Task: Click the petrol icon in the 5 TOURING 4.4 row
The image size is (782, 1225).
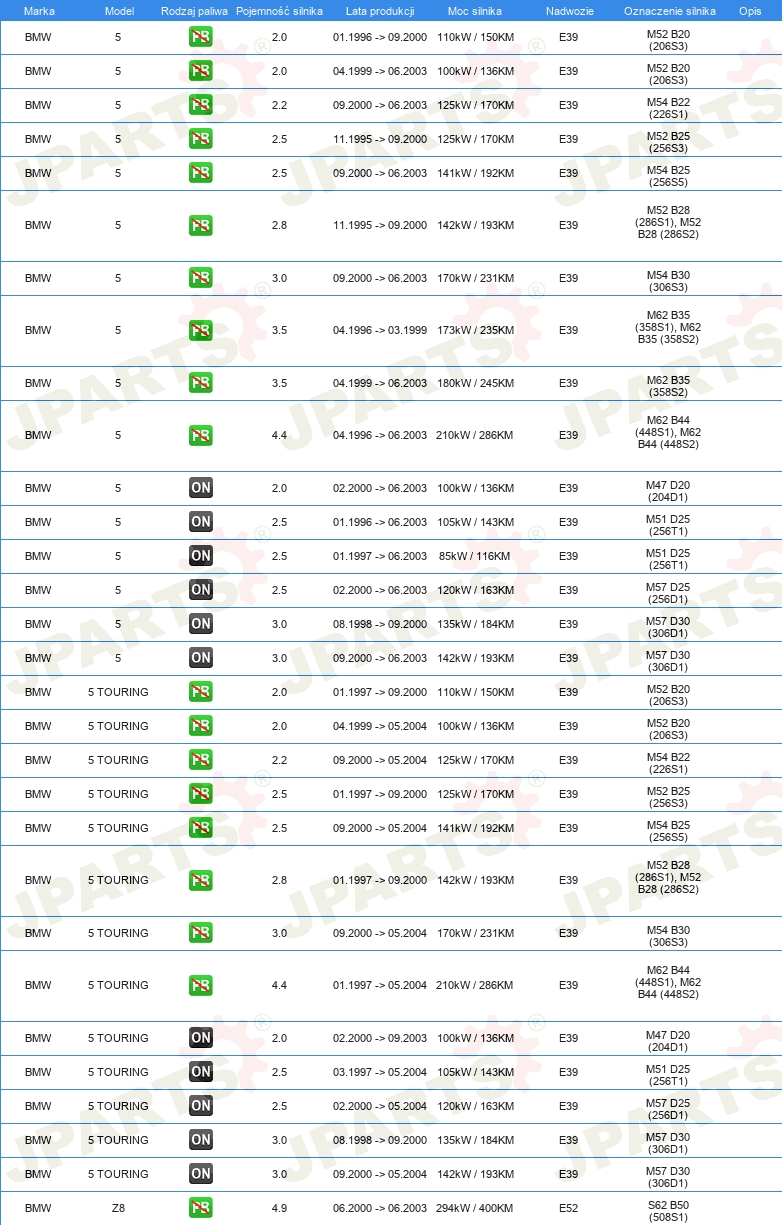Action: [201, 985]
